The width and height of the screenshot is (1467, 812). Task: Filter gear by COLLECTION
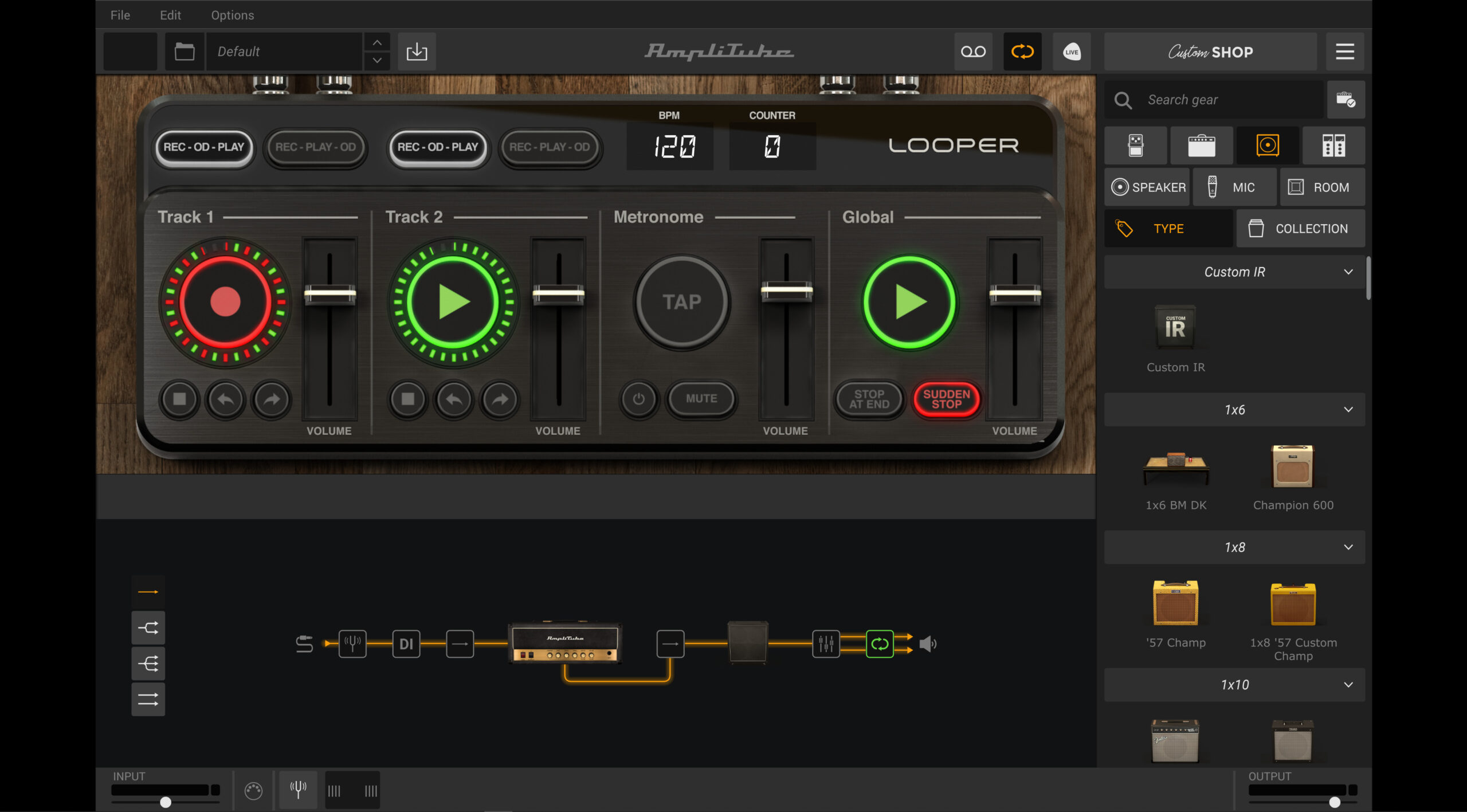(x=1301, y=229)
